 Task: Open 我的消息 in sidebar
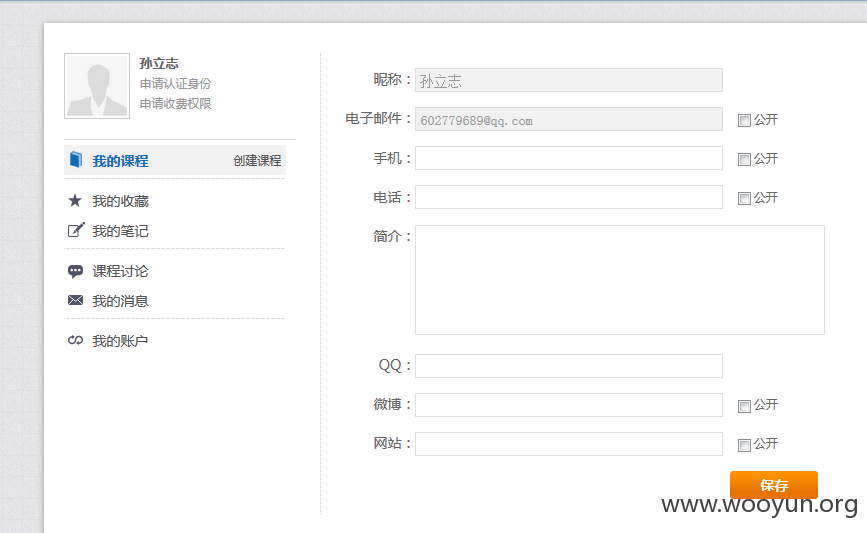coord(120,301)
